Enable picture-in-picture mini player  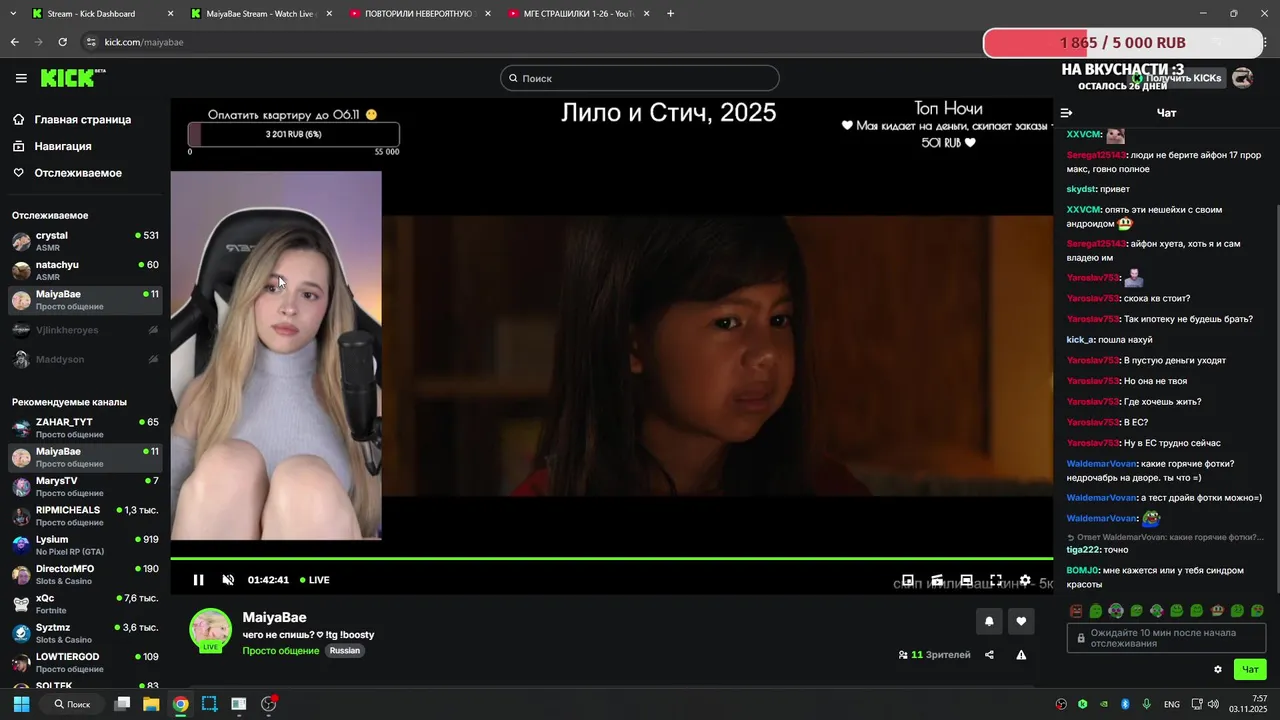coord(908,580)
